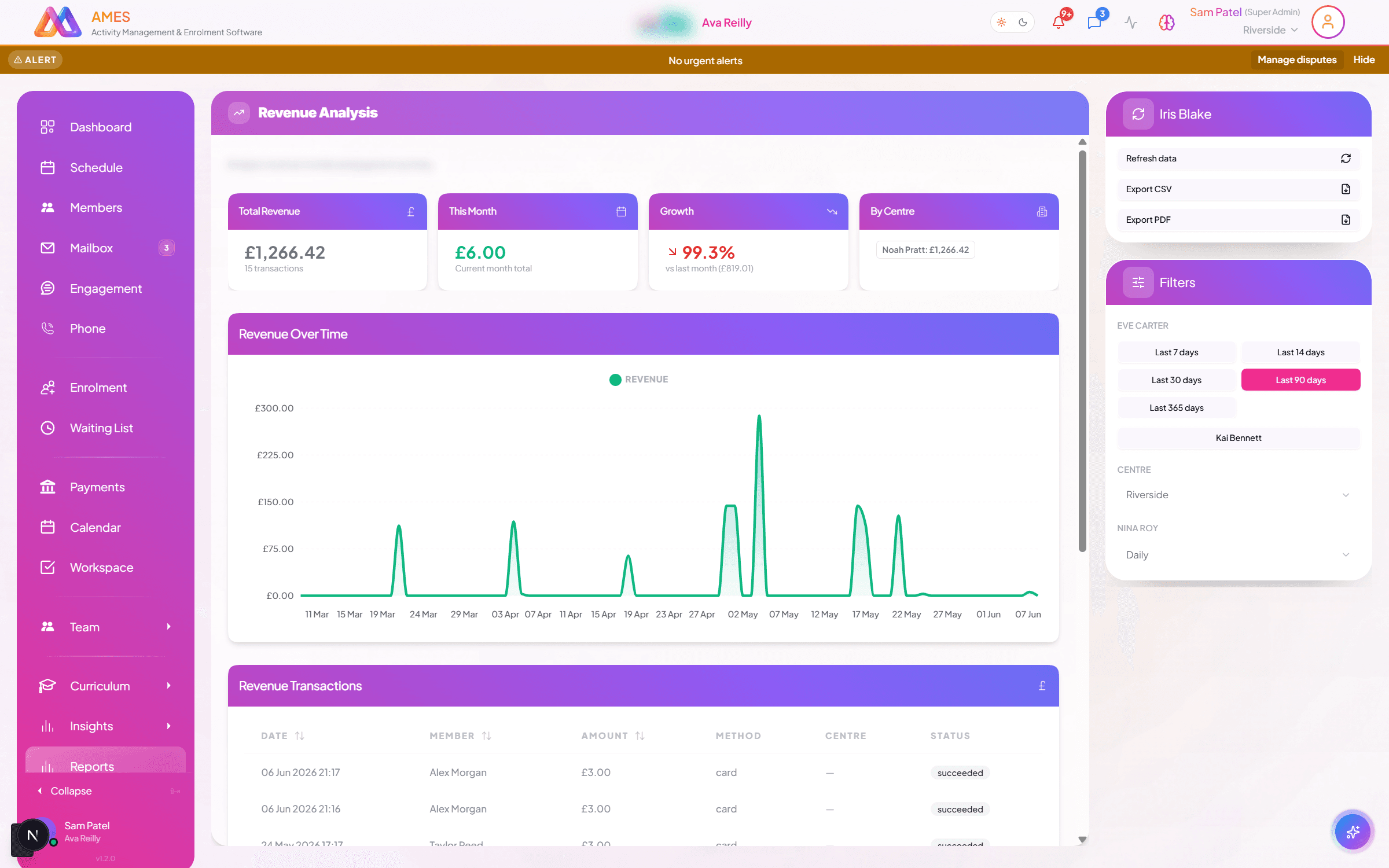
Task: Open the AI brain icon
Action: click(x=1167, y=23)
